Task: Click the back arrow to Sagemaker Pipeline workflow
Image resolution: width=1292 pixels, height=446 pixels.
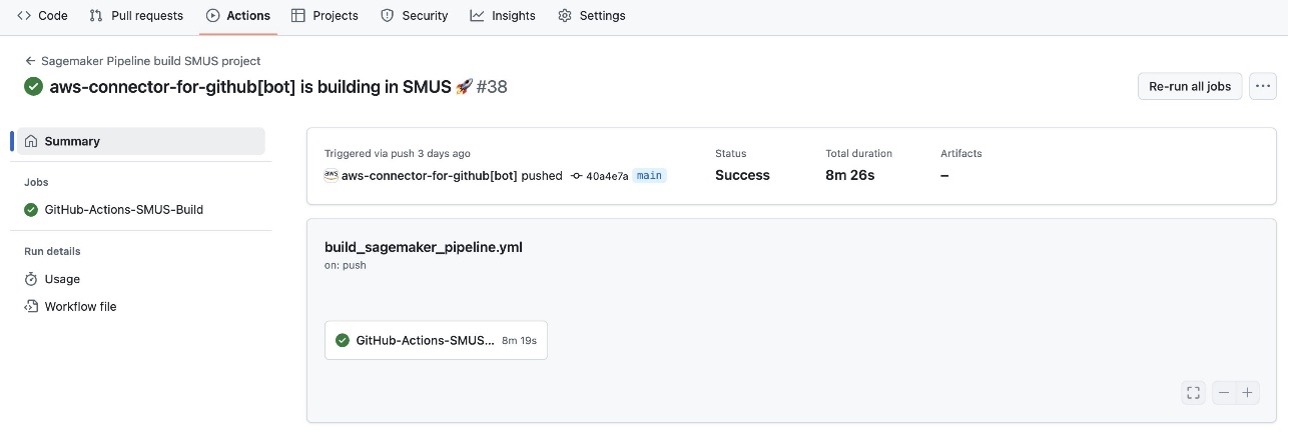Action: tap(31, 61)
